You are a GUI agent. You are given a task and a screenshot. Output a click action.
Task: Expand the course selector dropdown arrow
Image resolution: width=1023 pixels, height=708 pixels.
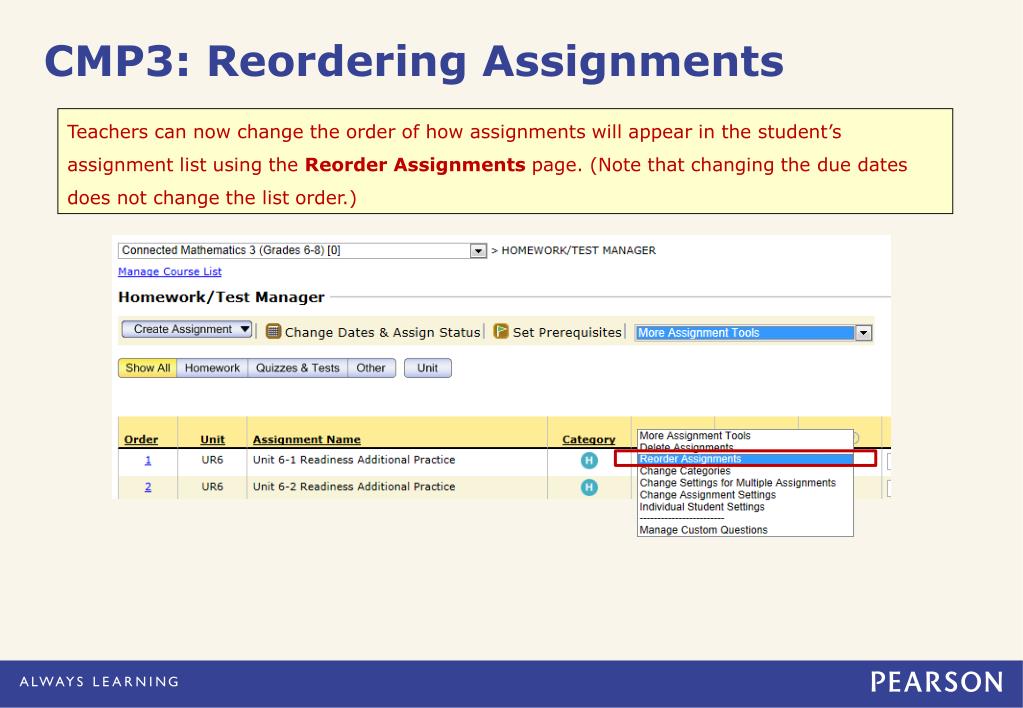pos(478,251)
